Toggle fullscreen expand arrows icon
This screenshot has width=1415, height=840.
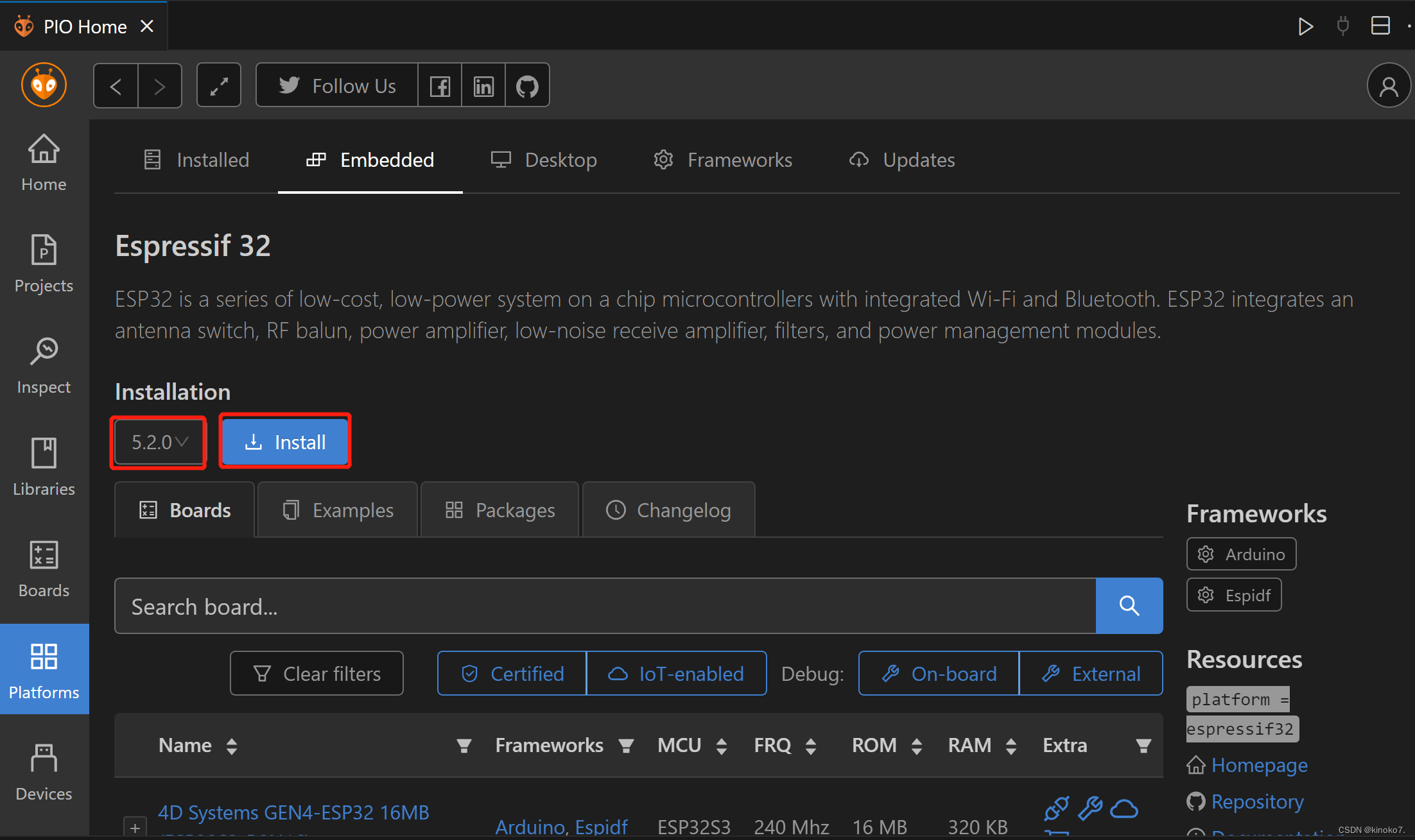coord(219,85)
